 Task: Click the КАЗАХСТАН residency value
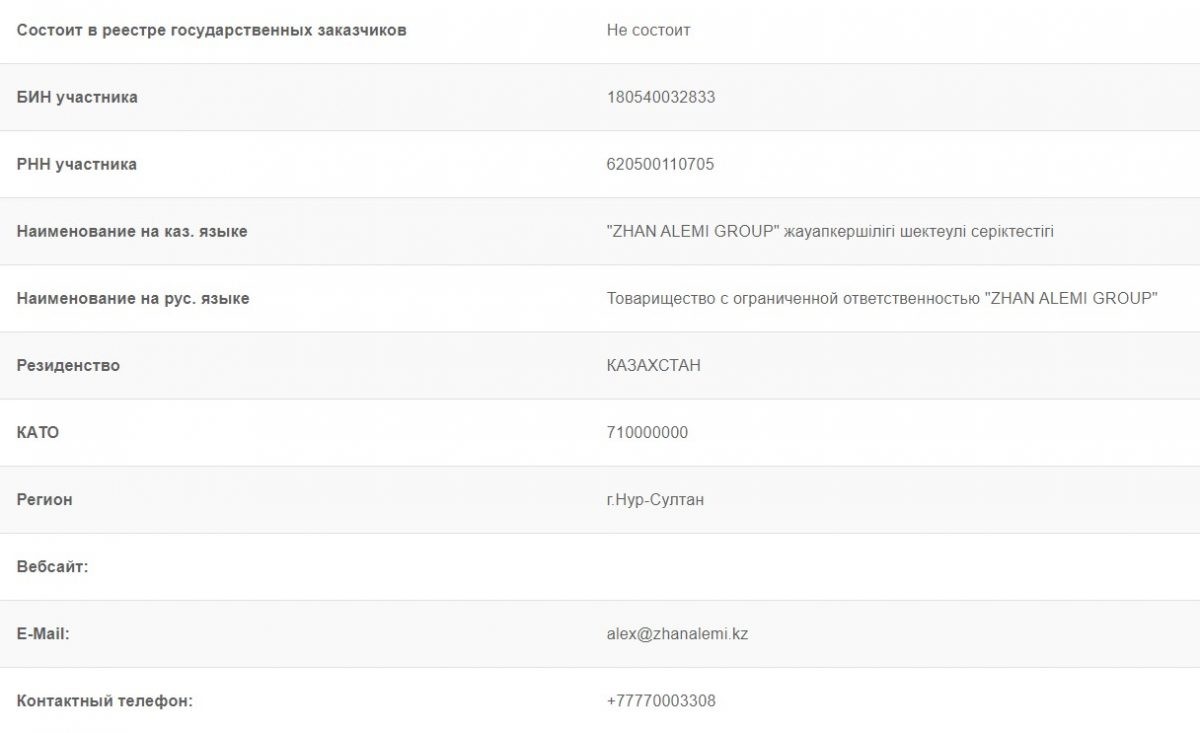653,365
